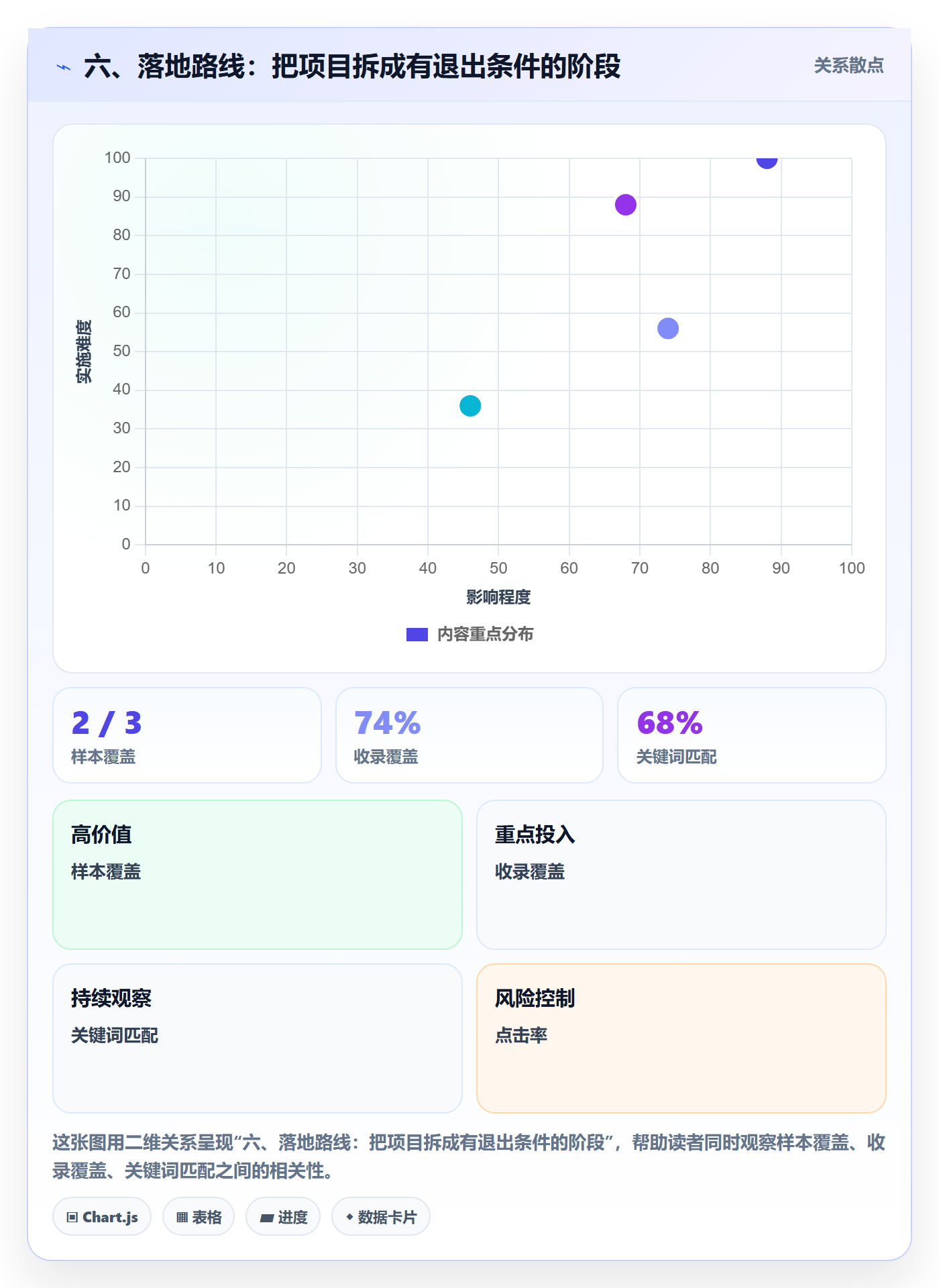This screenshot has width=939, height=1288.
Task: Select the 68% 关键词匹配 stat card
Action: [752, 735]
